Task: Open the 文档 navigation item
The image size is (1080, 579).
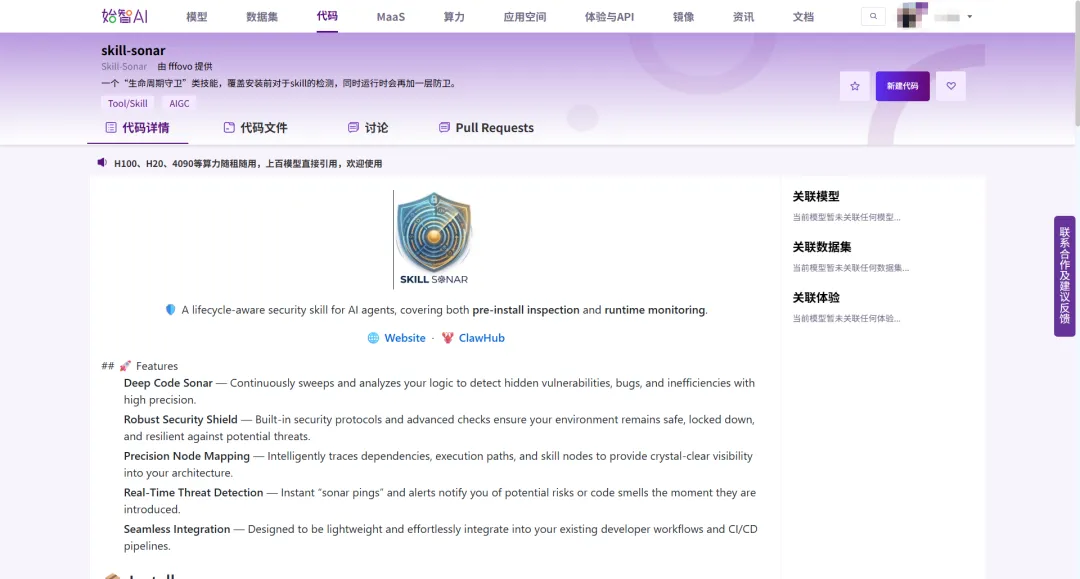Action: (803, 17)
